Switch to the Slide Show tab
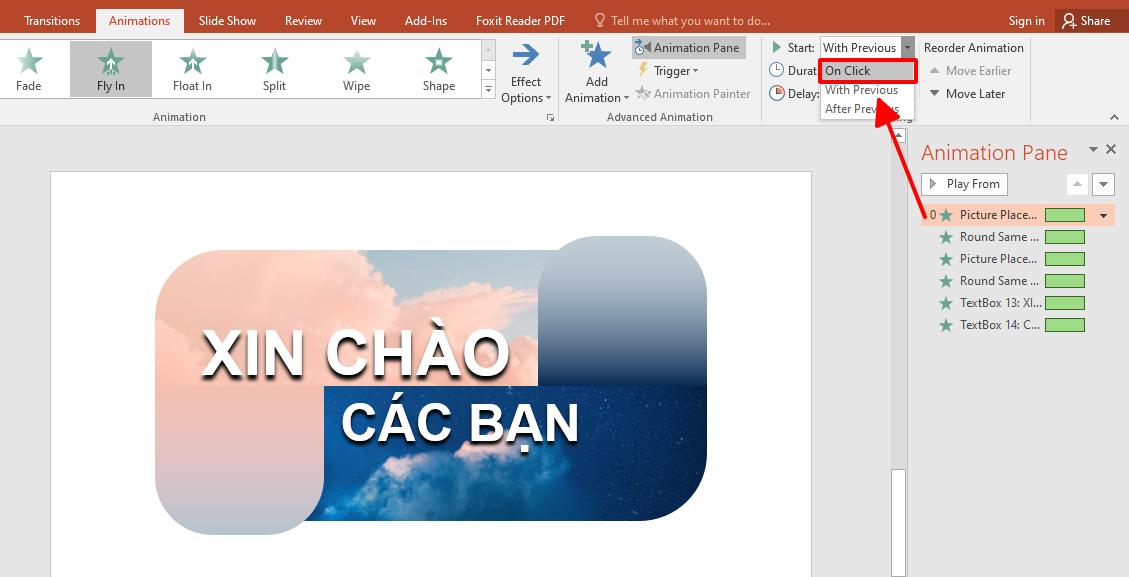Viewport: 1129px width, 577px height. tap(227, 19)
